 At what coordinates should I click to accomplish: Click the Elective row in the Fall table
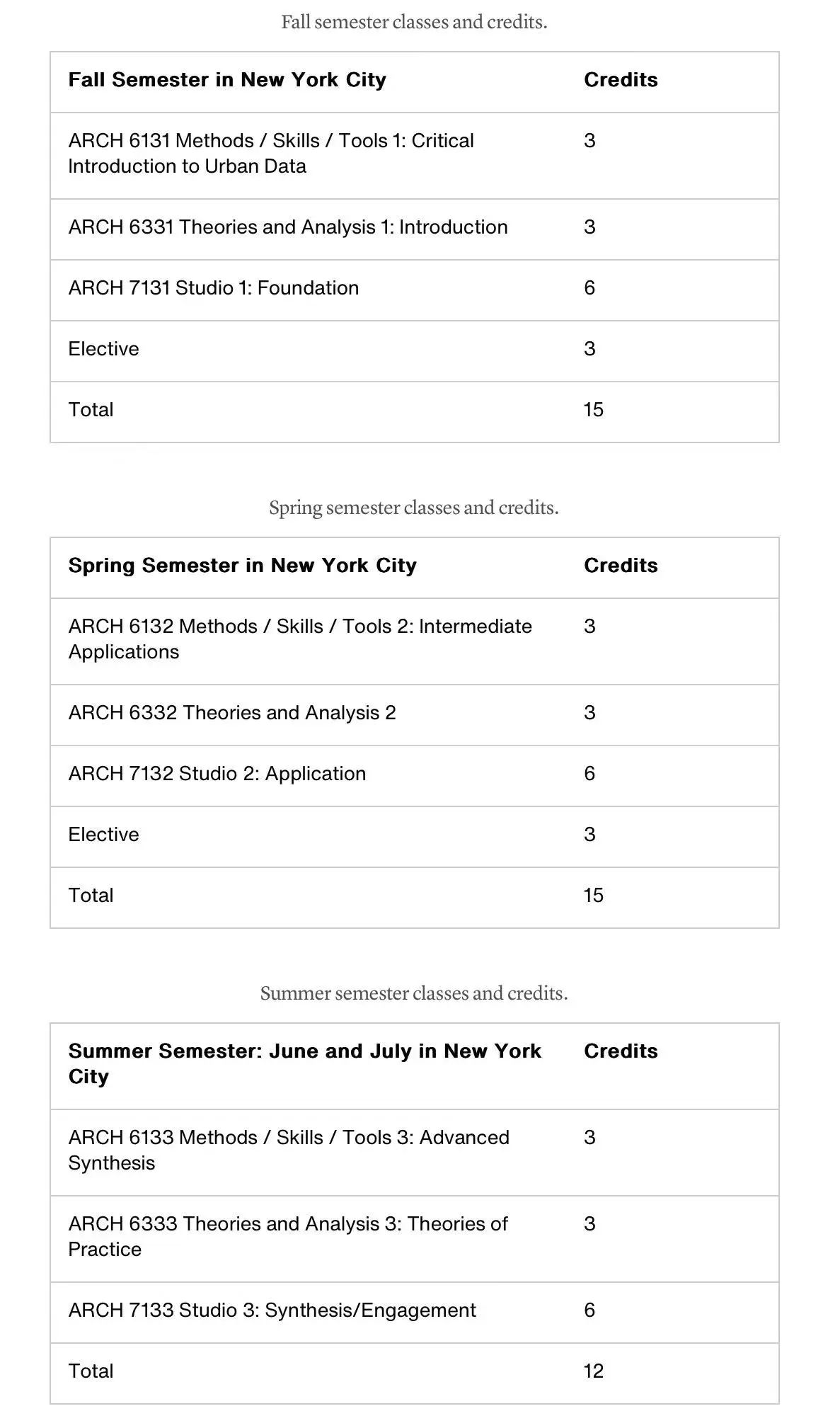click(x=104, y=349)
